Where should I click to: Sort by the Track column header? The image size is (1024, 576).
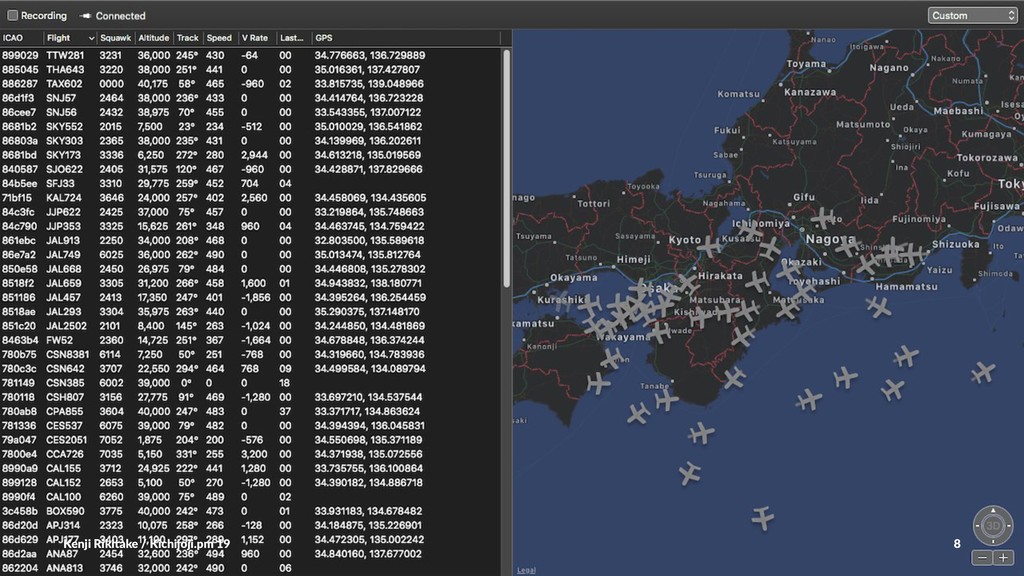click(188, 38)
